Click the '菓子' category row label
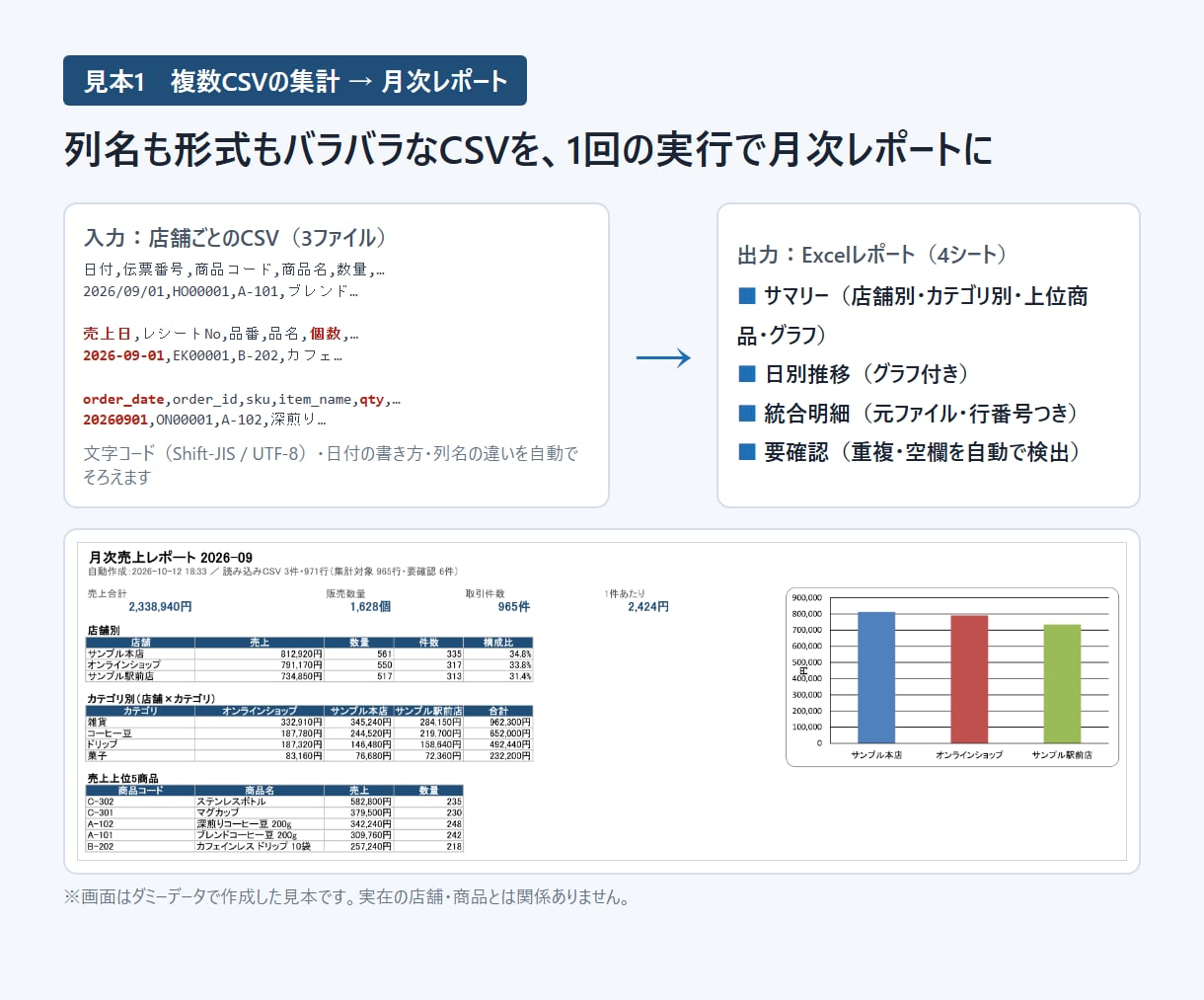This screenshot has width=1204, height=1000. coord(97,756)
